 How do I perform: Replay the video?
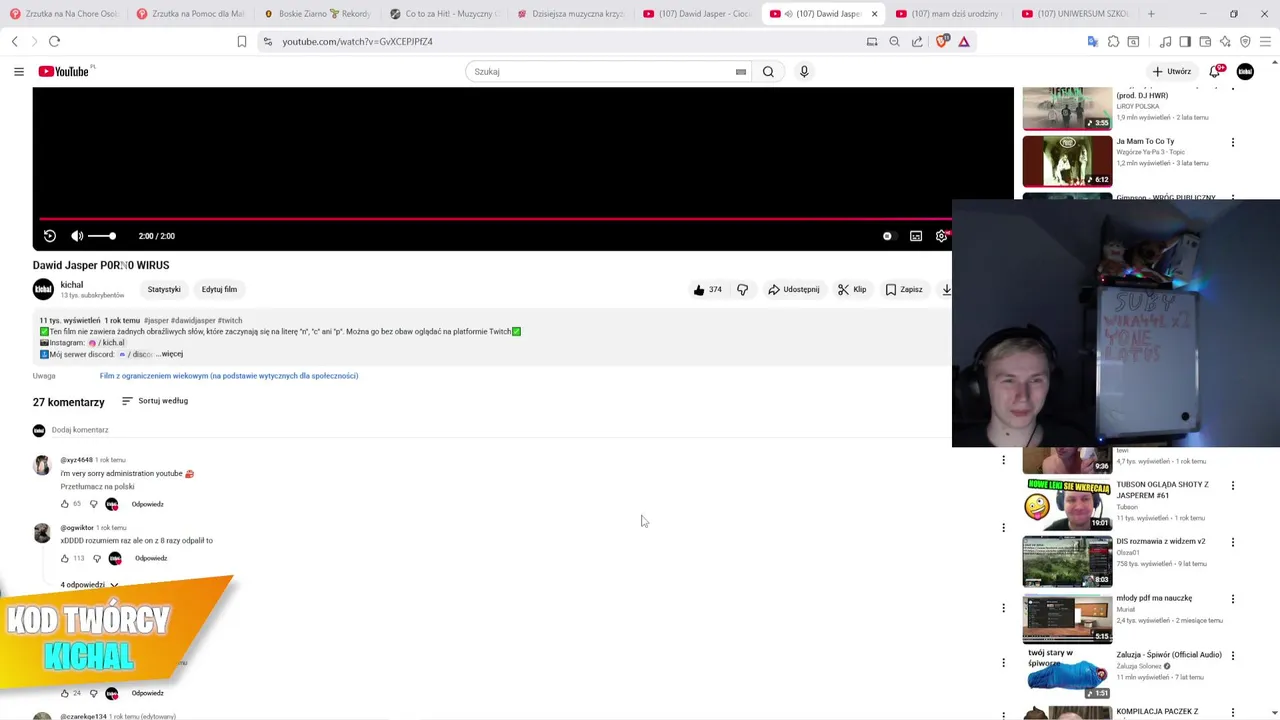[50, 236]
